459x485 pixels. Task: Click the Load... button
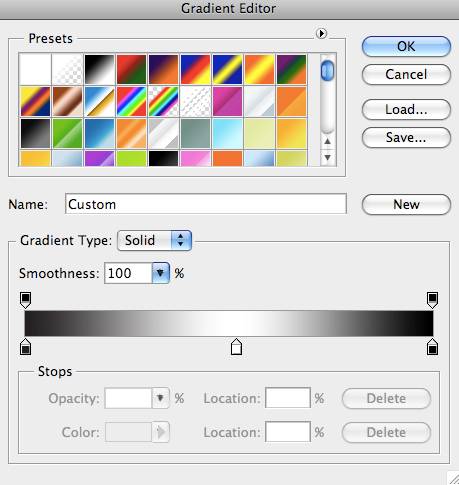(406, 109)
